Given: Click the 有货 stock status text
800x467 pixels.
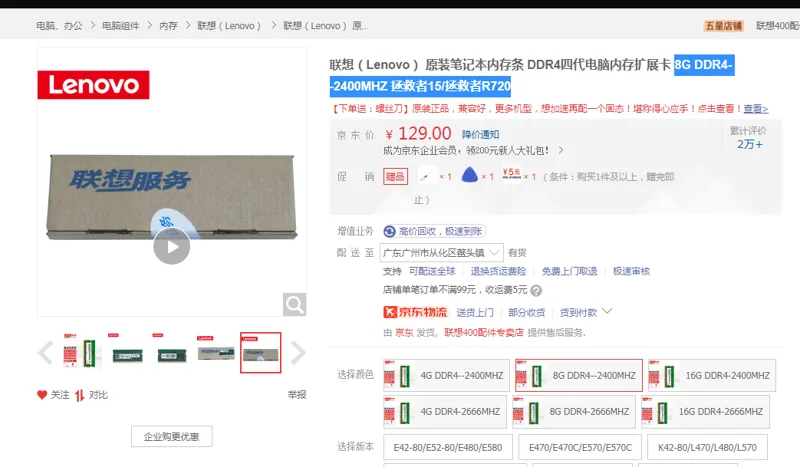Looking at the screenshot, I should pyautogui.click(x=517, y=253).
